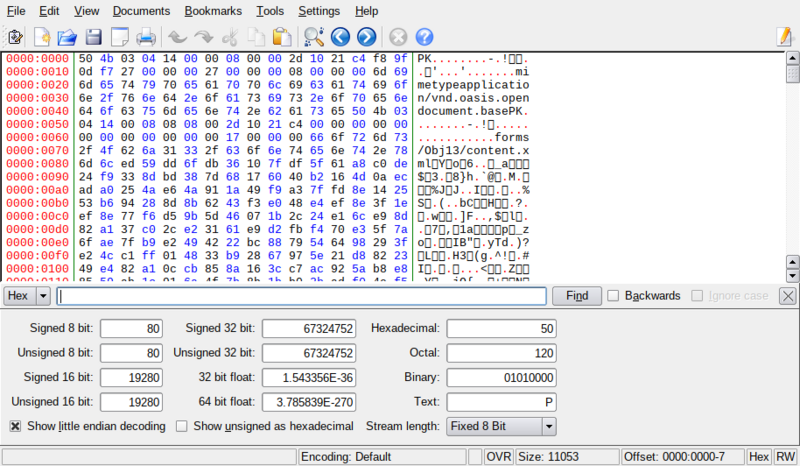The width and height of the screenshot is (800, 466).
Task: Open a file with the folder icon
Action: 67,37
